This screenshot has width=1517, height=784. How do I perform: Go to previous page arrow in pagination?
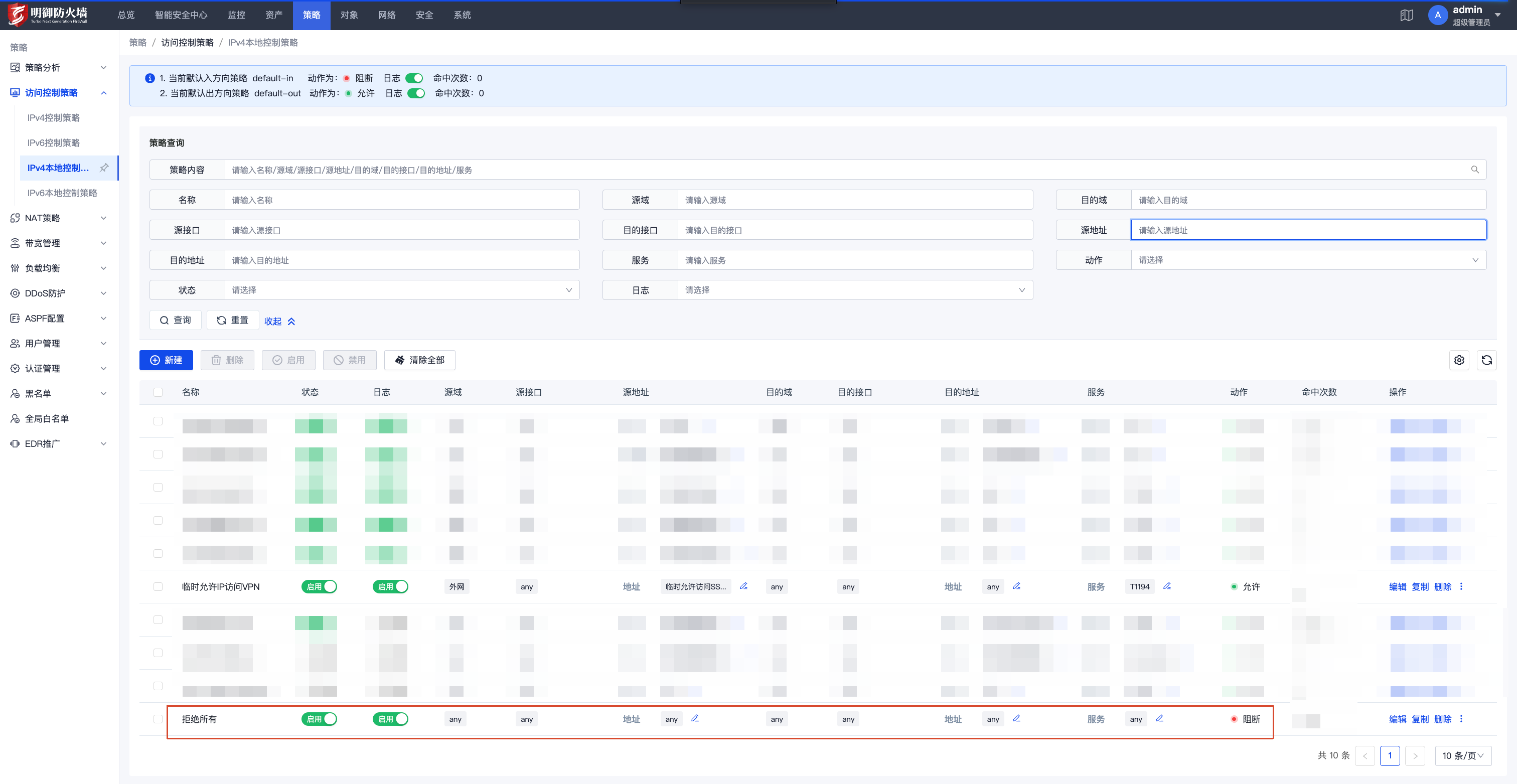1364,756
